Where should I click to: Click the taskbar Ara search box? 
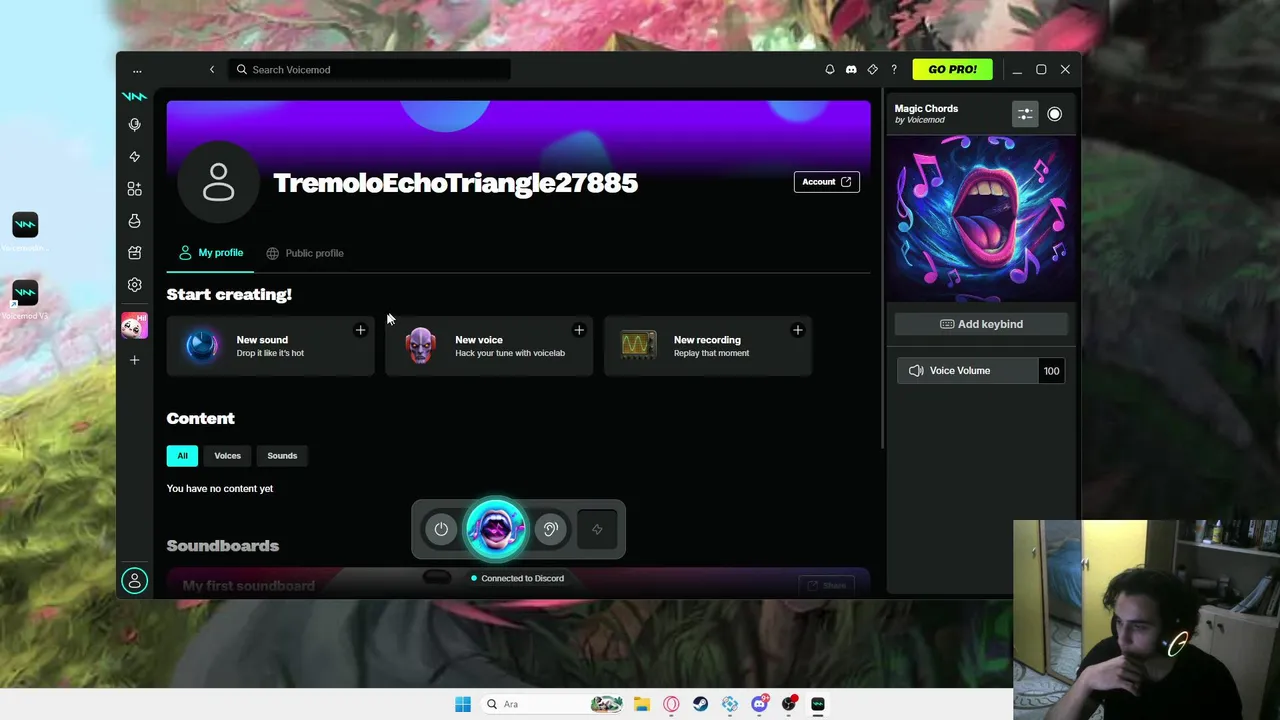tap(553, 704)
